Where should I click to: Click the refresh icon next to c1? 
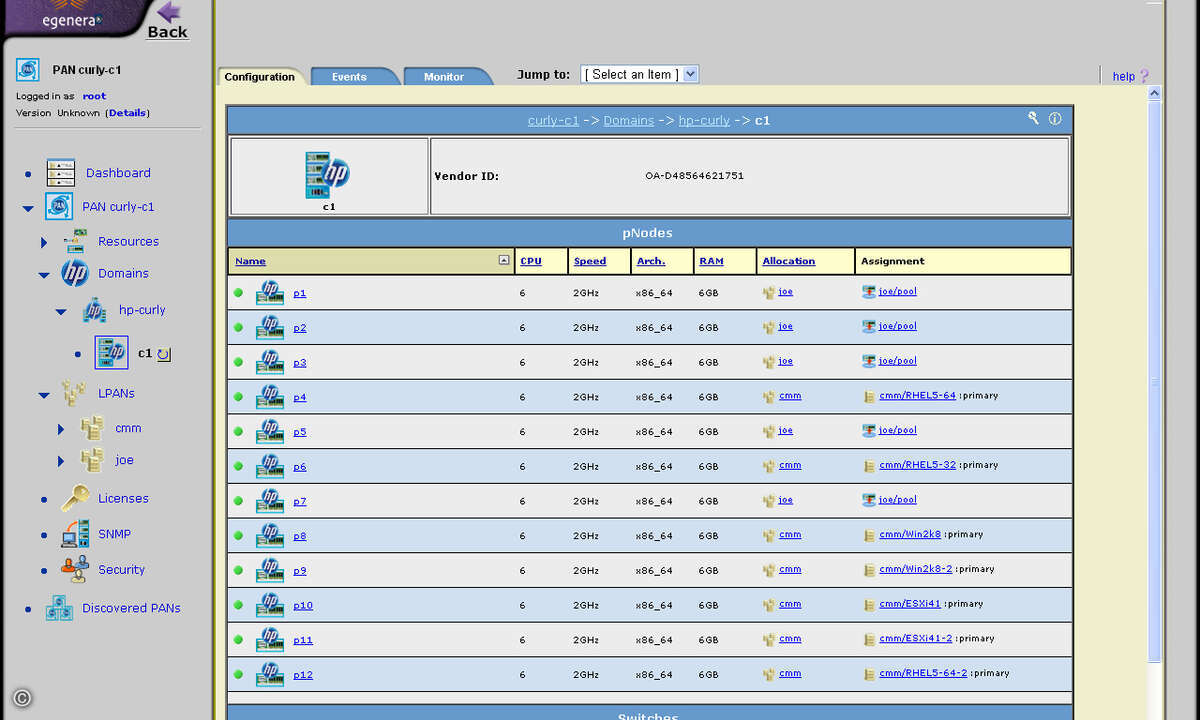click(x=164, y=354)
